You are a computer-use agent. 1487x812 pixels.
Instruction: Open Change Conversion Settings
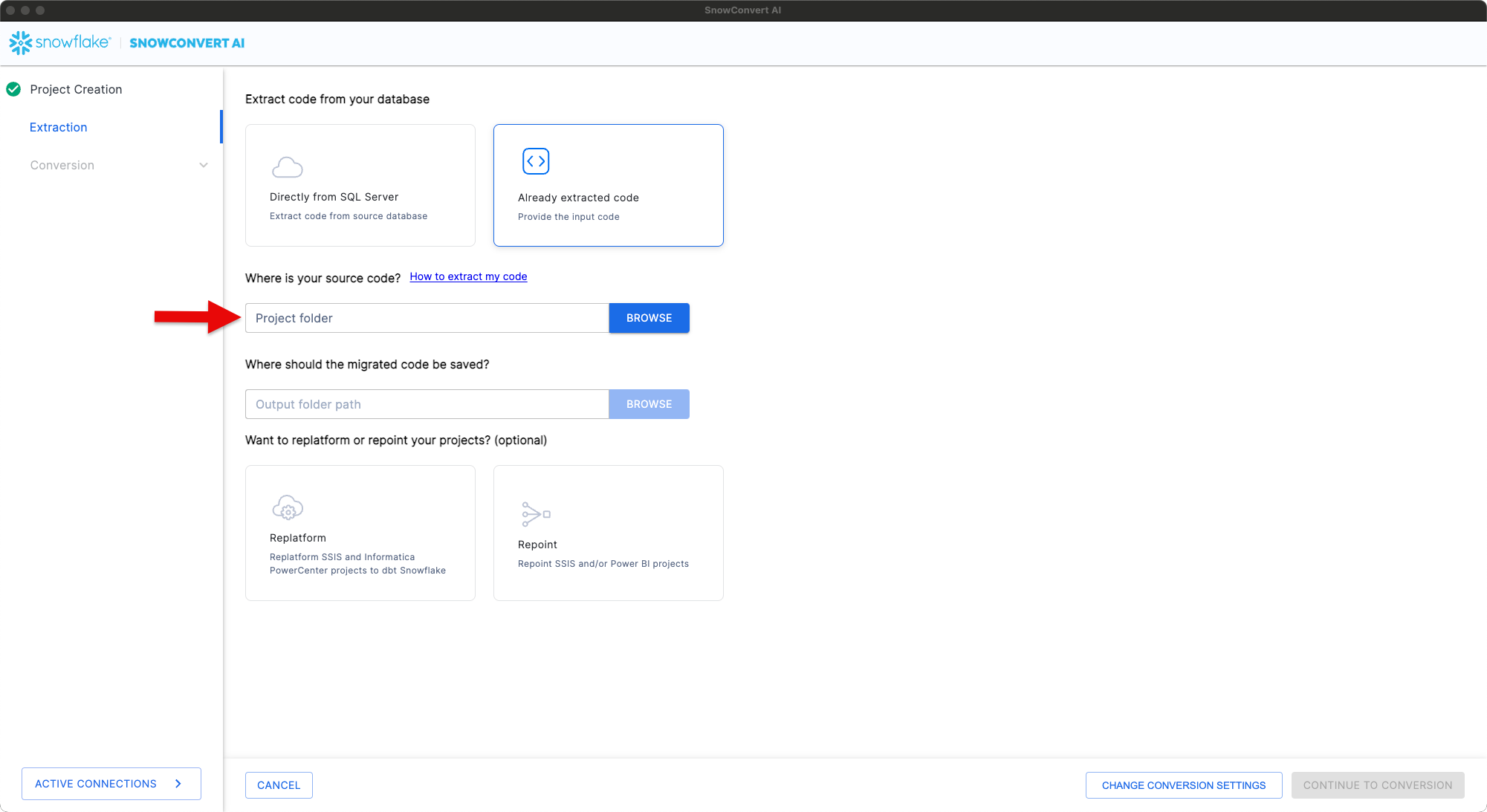1183,785
